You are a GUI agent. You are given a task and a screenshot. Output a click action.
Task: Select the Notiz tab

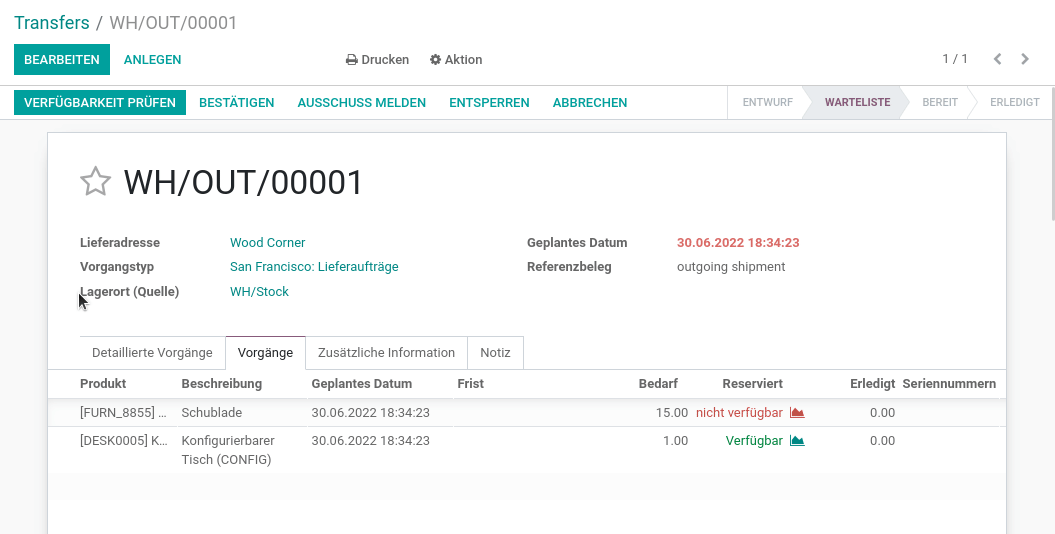pyautogui.click(x=495, y=352)
